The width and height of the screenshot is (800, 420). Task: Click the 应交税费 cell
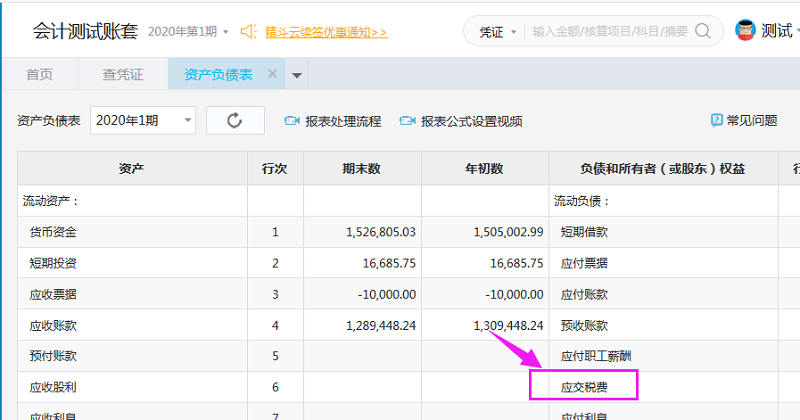click(x=584, y=386)
